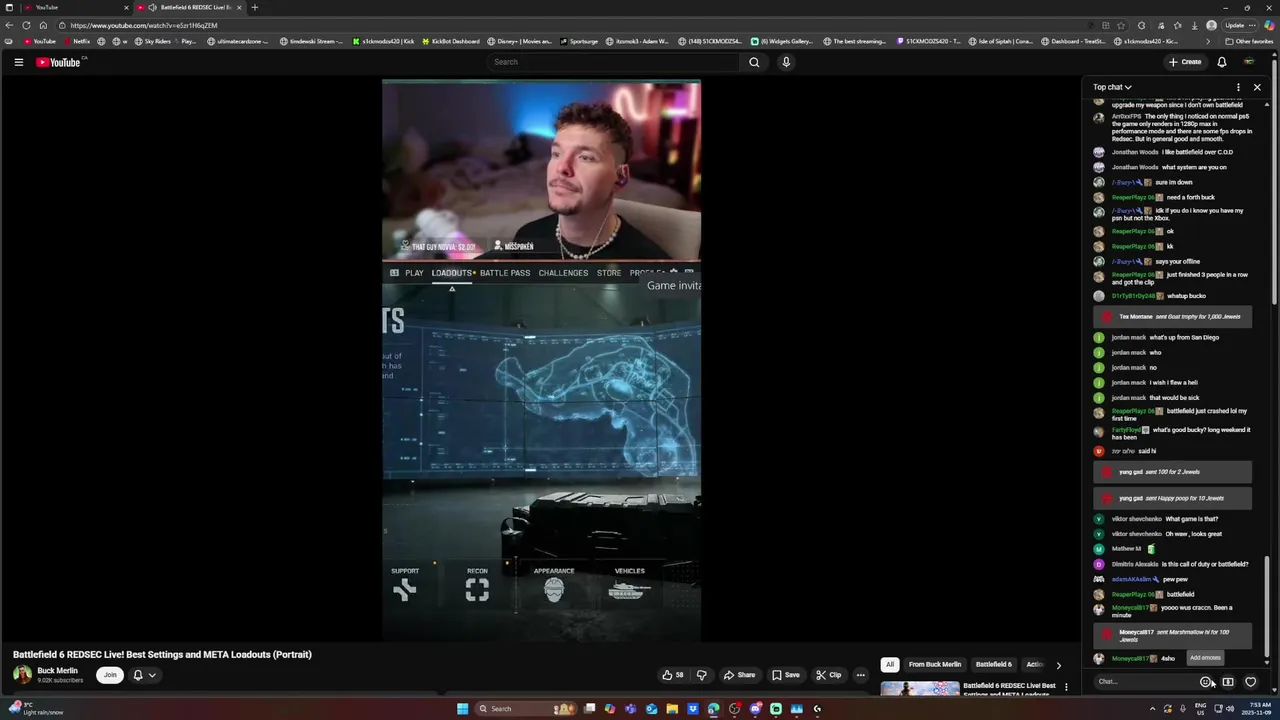The width and height of the screenshot is (1280, 720).
Task: Open live chat more options menu
Action: tap(1238, 87)
